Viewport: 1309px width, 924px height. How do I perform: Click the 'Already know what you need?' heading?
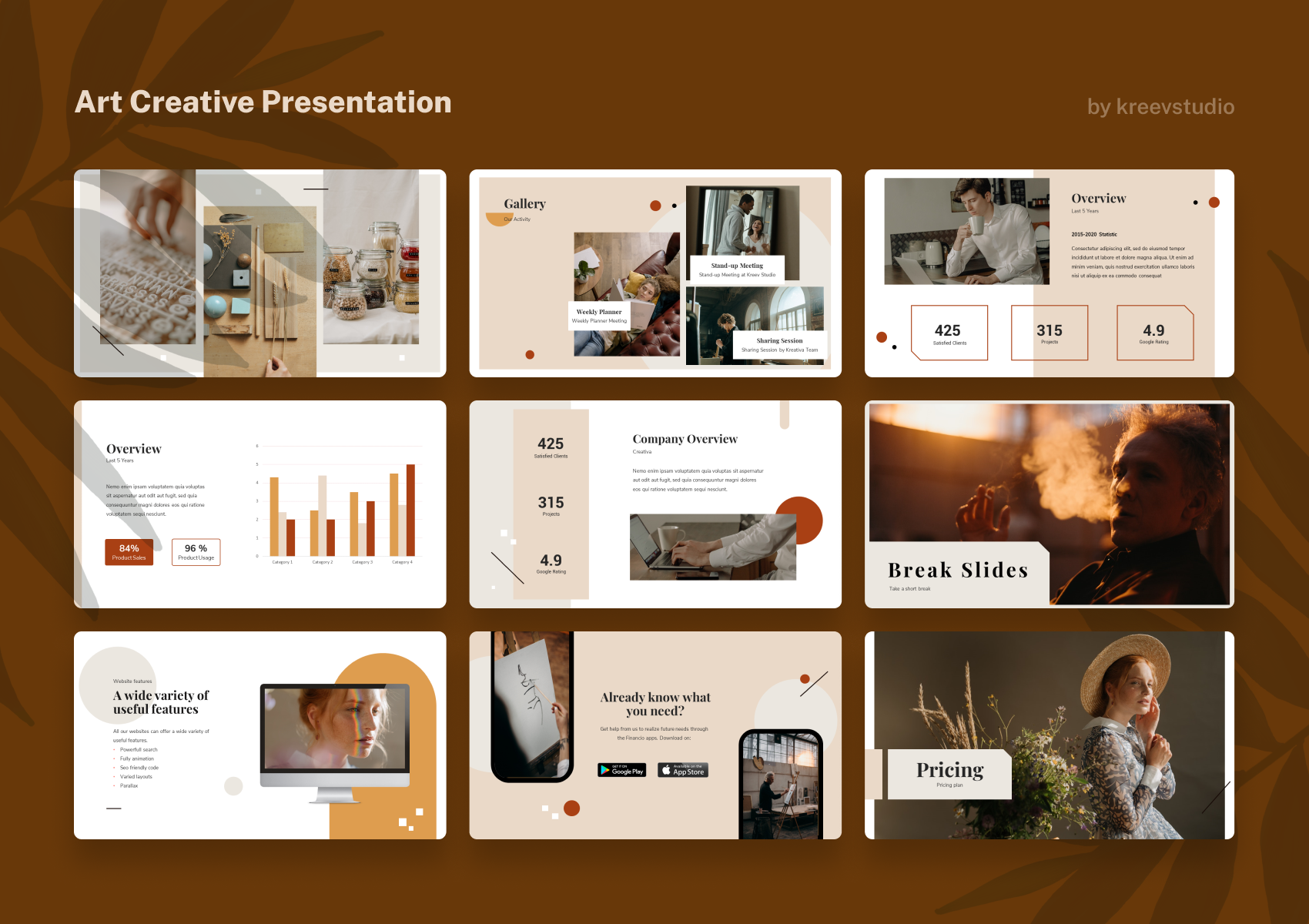pos(655,703)
